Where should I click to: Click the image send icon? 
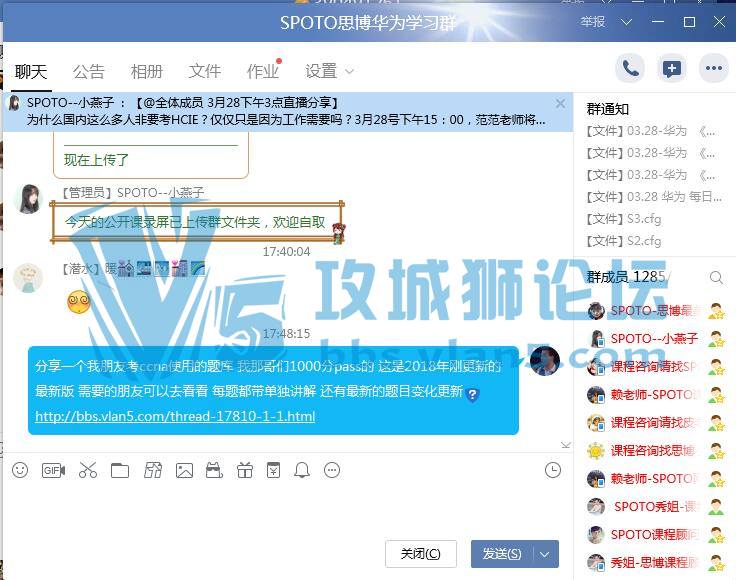point(184,470)
